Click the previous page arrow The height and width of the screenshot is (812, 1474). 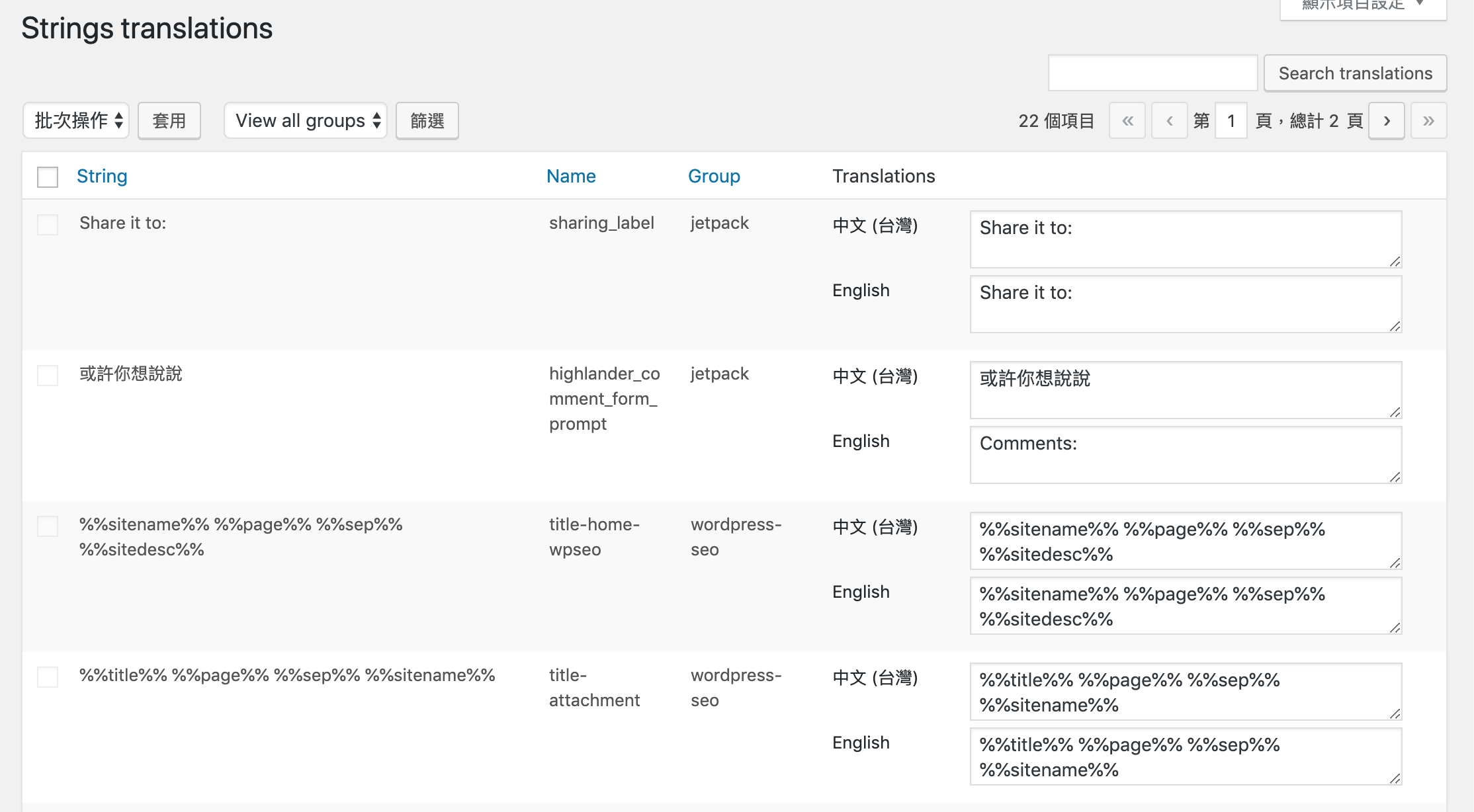[x=1169, y=121]
